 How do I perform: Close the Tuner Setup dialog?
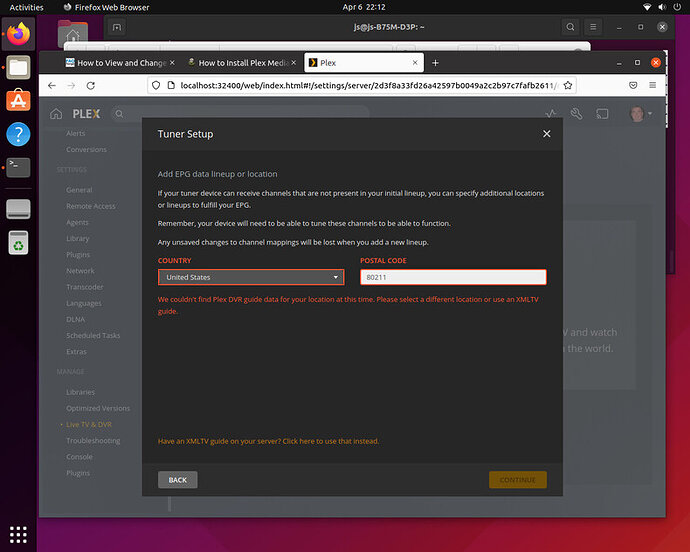point(547,134)
